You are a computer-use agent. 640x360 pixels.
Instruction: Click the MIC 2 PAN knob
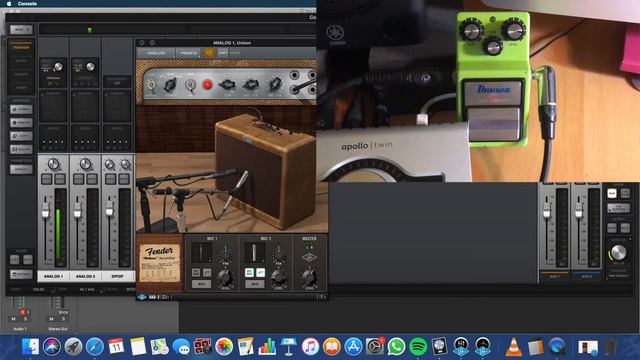(278, 255)
